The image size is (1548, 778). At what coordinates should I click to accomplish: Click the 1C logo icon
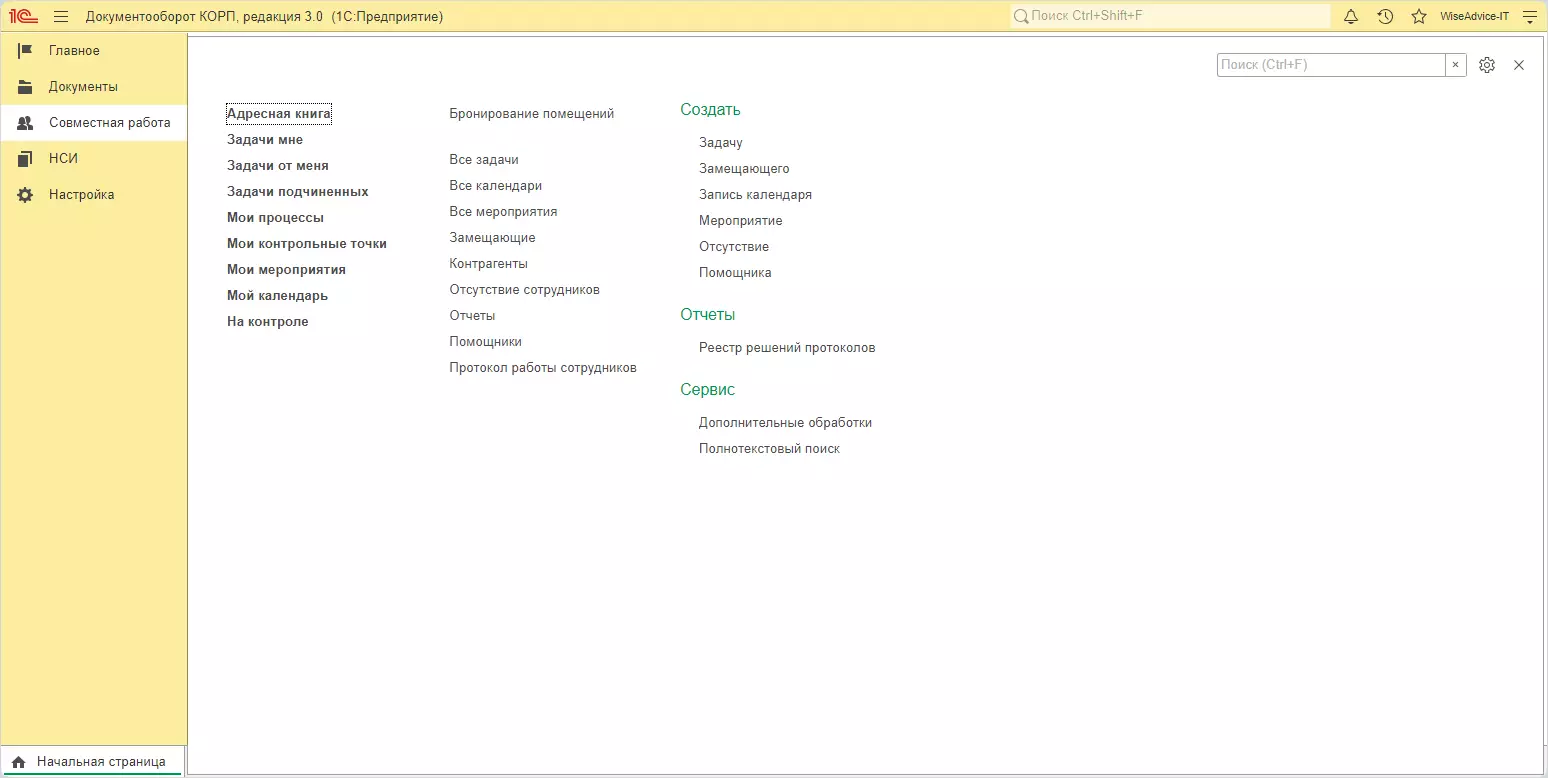tap(23, 16)
